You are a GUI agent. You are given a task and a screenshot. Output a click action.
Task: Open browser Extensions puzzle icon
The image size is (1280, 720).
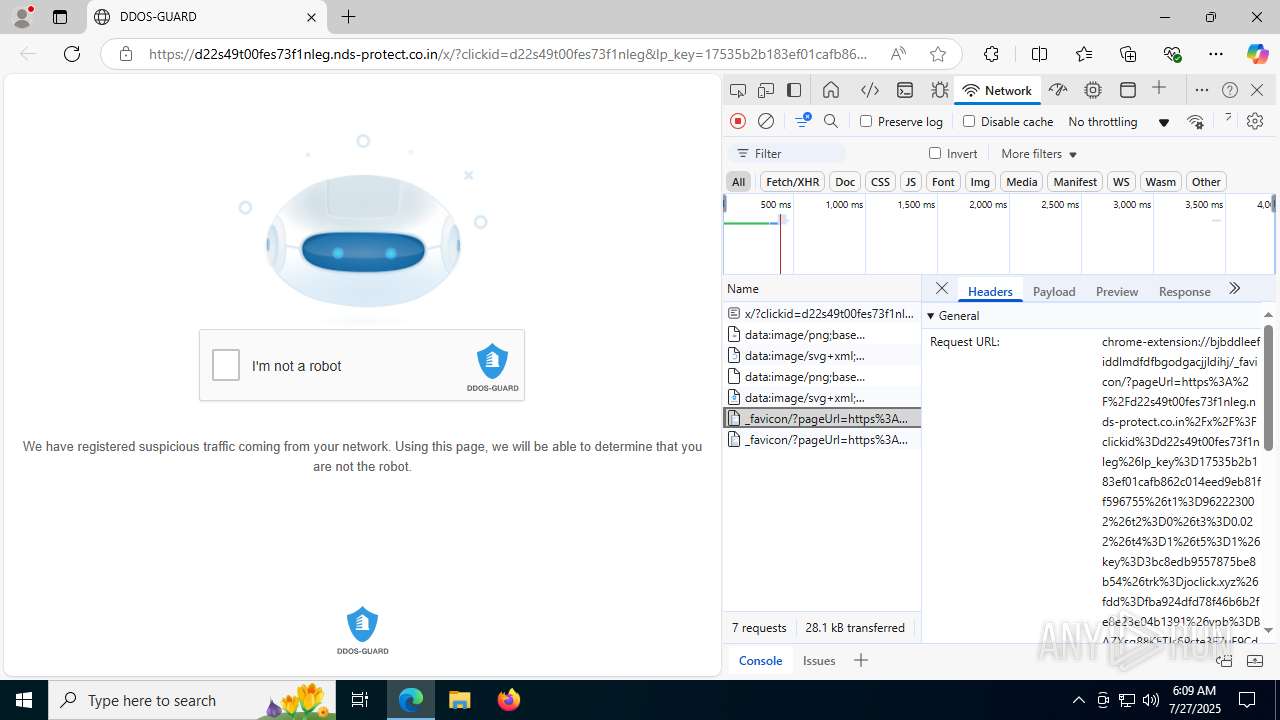pos(991,54)
